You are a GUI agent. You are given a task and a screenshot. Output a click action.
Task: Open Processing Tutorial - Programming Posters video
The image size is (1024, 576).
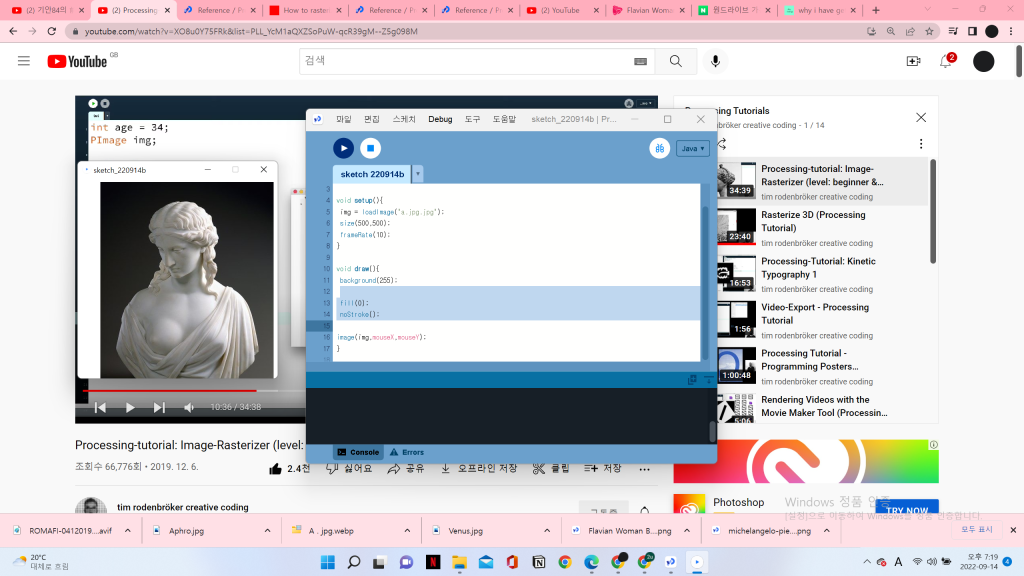810,360
